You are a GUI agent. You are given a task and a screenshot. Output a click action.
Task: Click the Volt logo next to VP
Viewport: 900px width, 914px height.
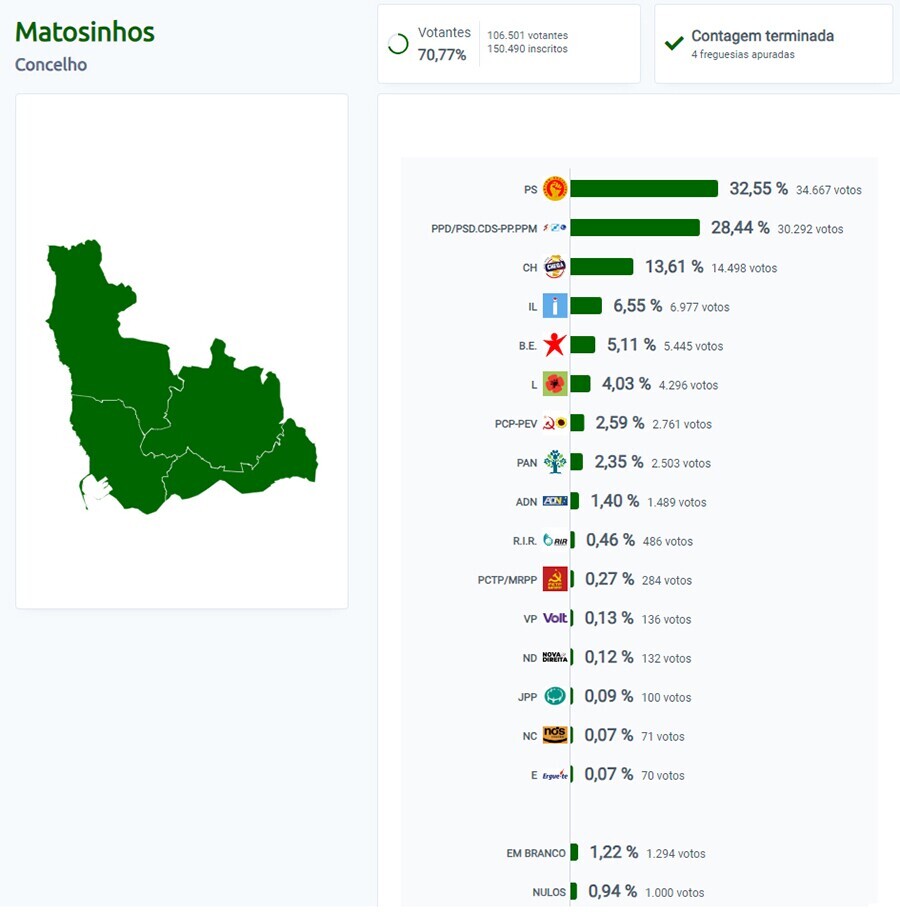point(556,619)
